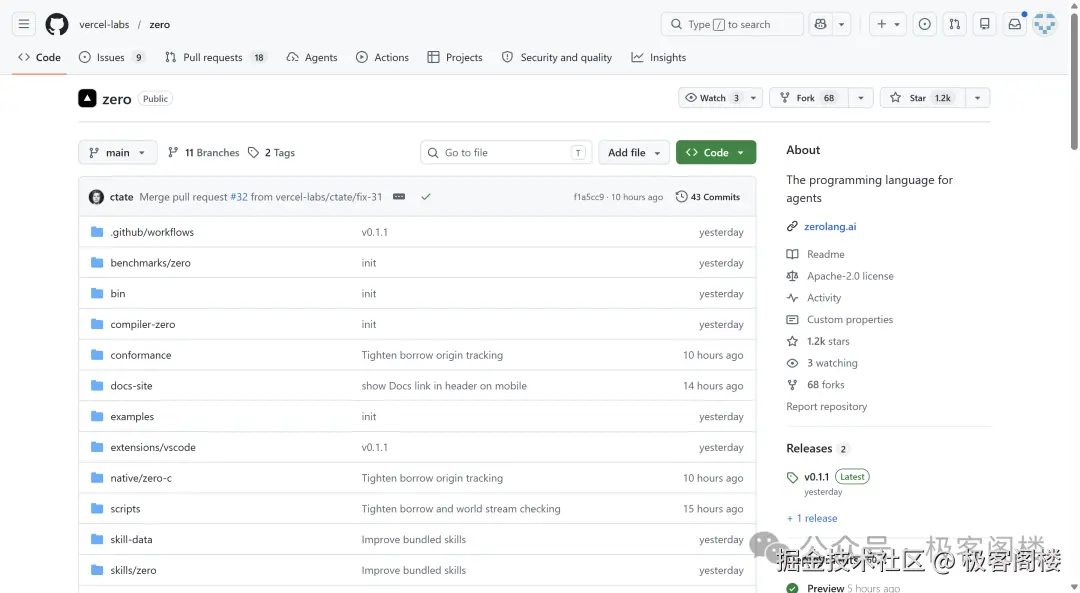Screen dimensions: 1080x593
Task: Switch to the Actions tab
Action: pos(382,57)
